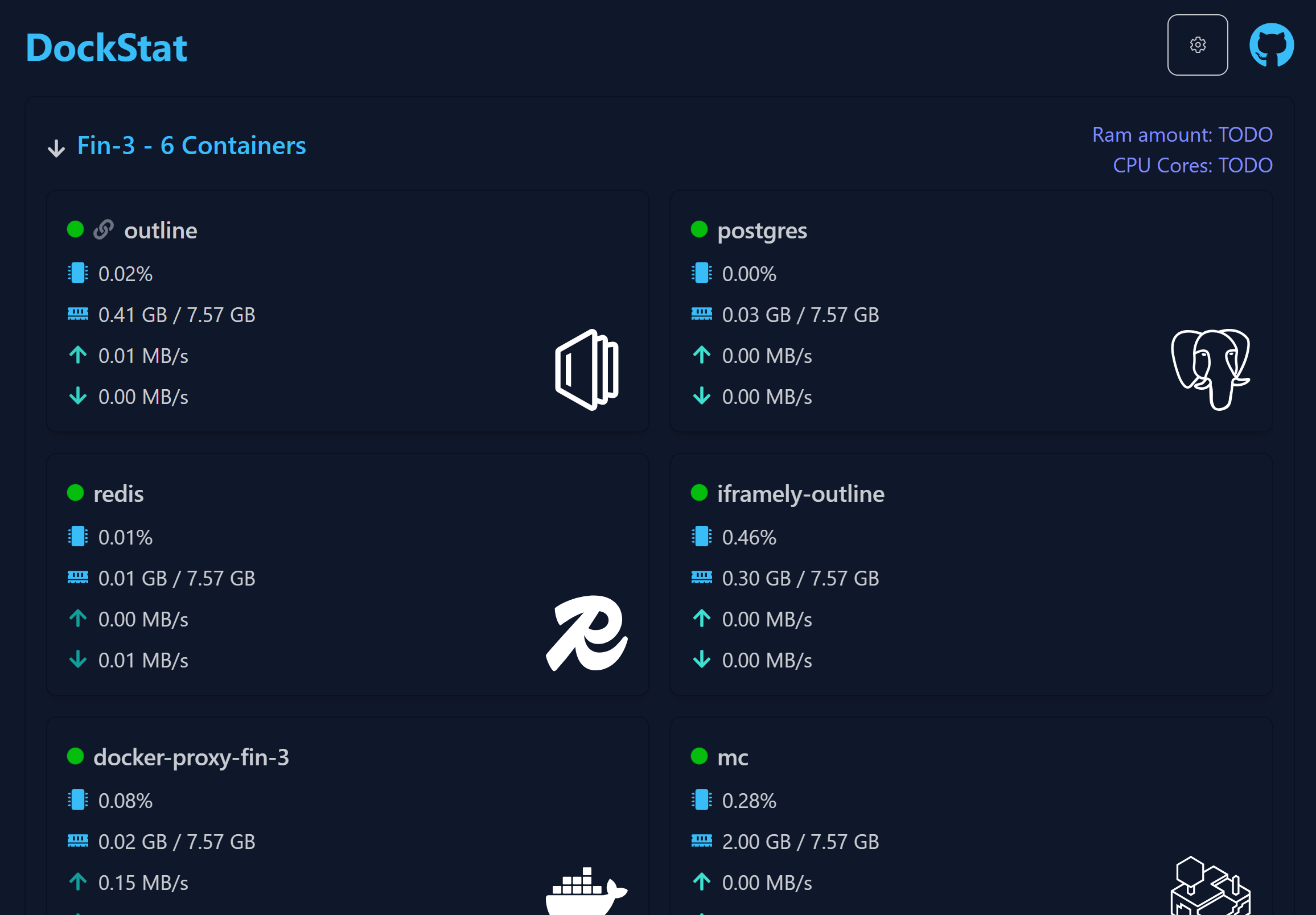Click the outline download arrow icon
The height and width of the screenshot is (915, 1316).
click(78, 396)
